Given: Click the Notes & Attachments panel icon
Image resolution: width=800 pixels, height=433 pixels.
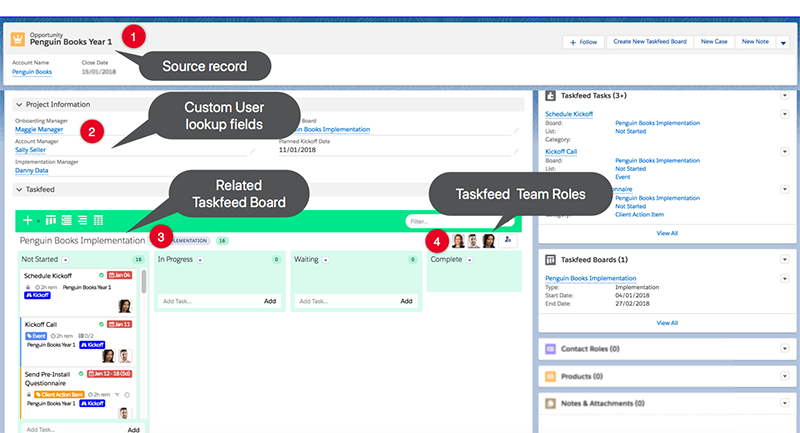Looking at the screenshot, I should (551, 403).
